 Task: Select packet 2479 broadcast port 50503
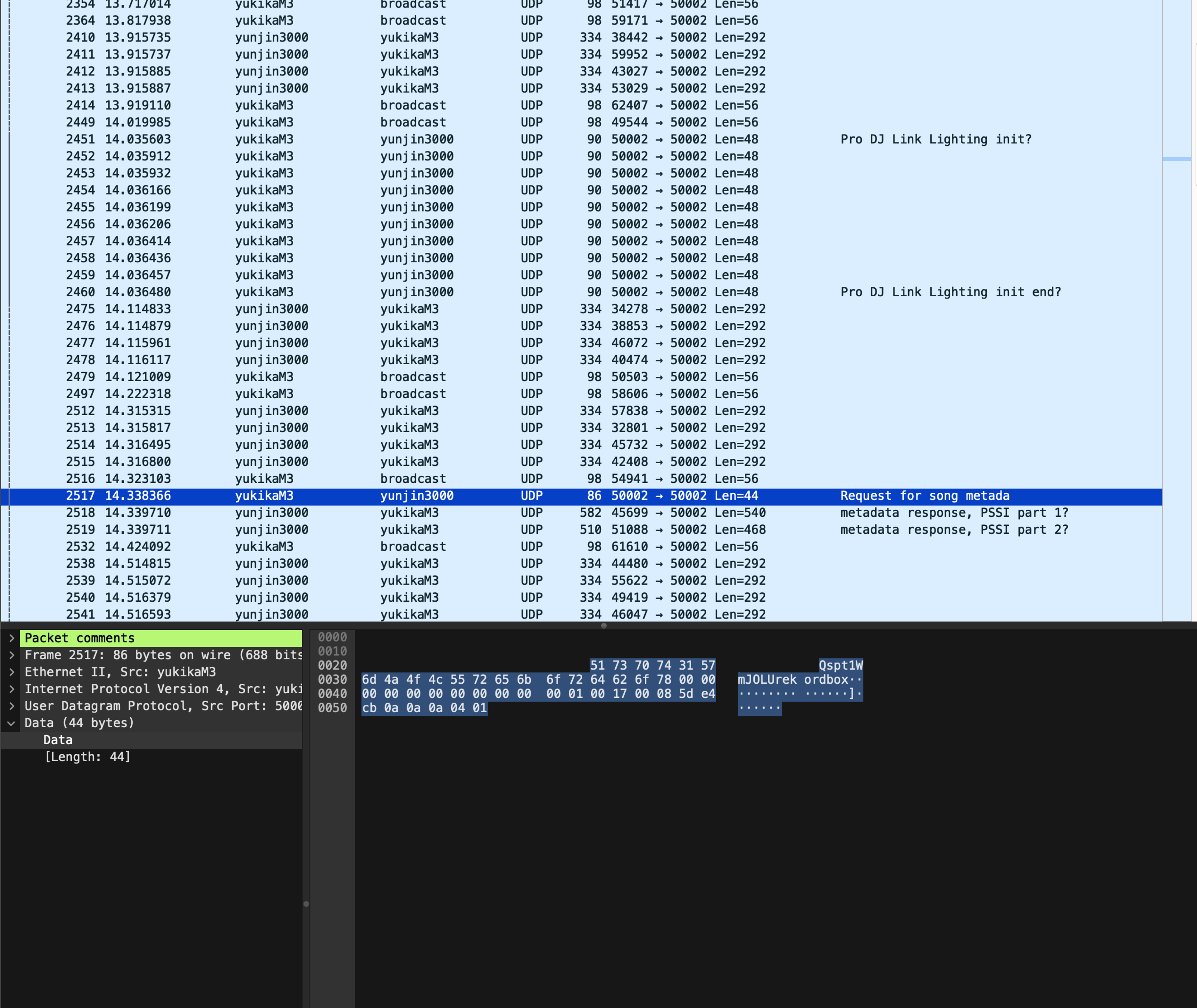(581, 377)
